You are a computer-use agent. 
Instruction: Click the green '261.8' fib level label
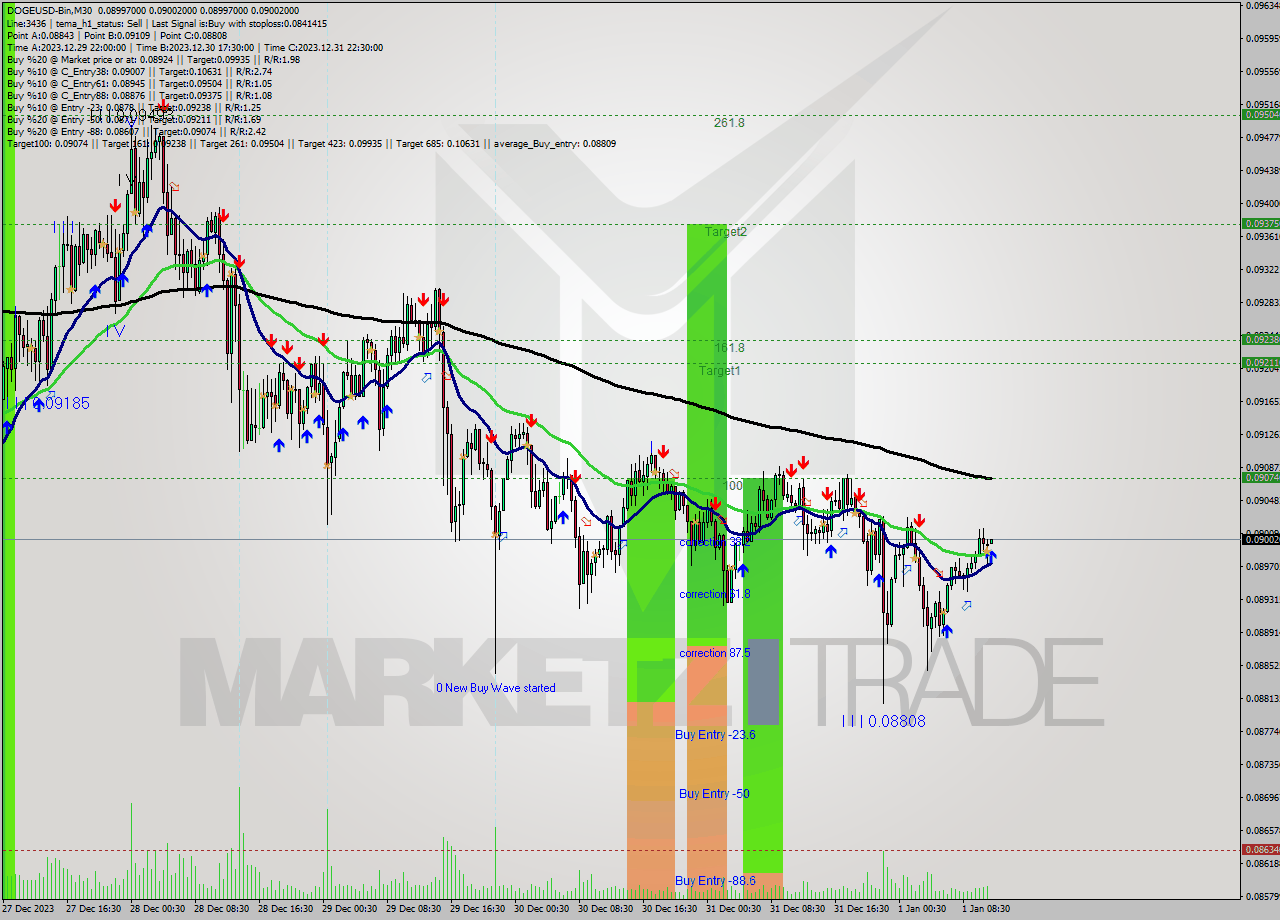(729, 122)
